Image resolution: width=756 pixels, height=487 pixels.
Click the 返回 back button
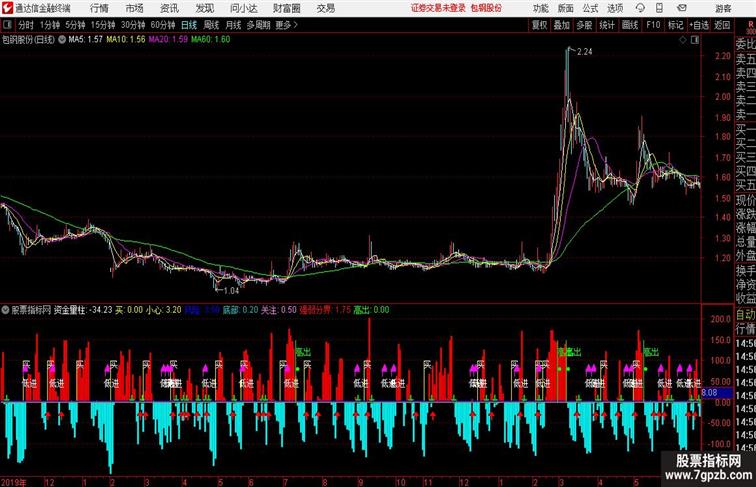pos(722,25)
